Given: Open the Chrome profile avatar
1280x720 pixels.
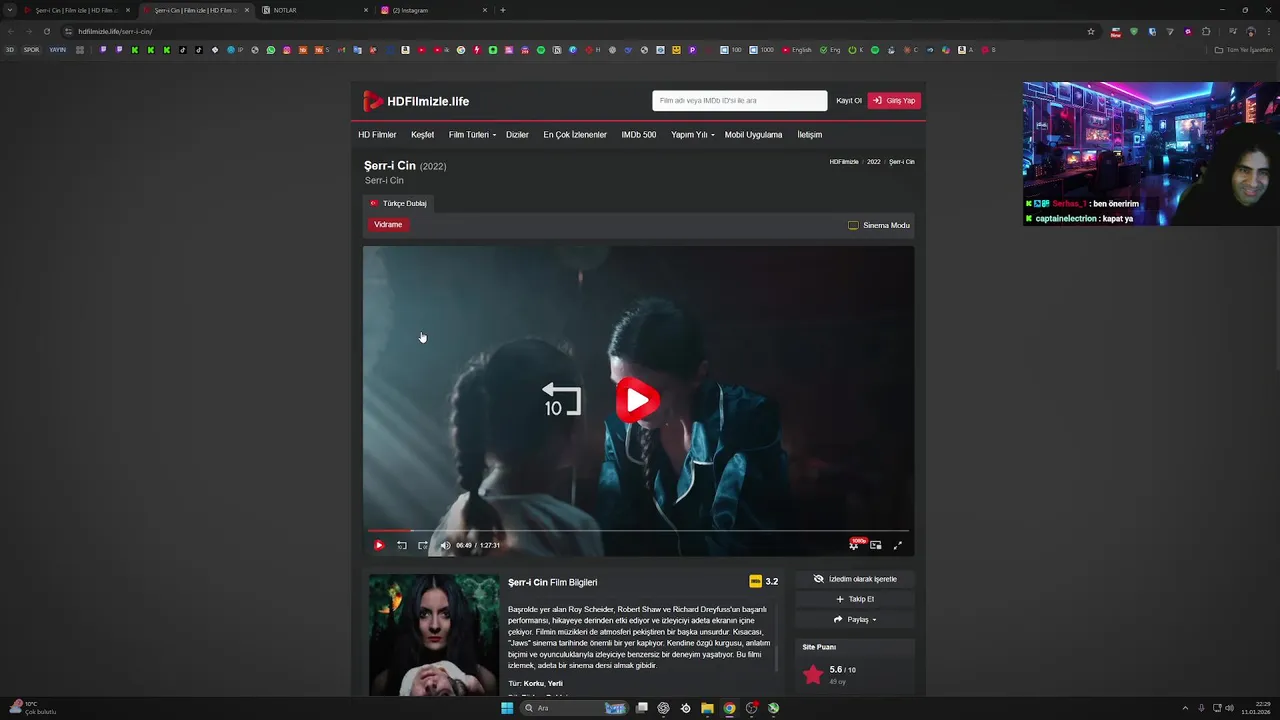Looking at the screenshot, I should pyautogui.click(x=1250, y=31).
